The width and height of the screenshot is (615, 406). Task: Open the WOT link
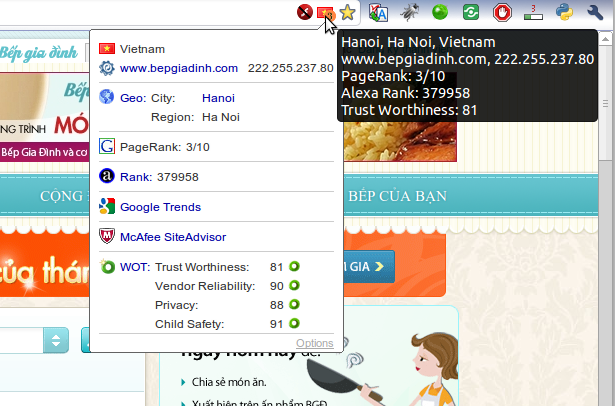click(135, 267)
